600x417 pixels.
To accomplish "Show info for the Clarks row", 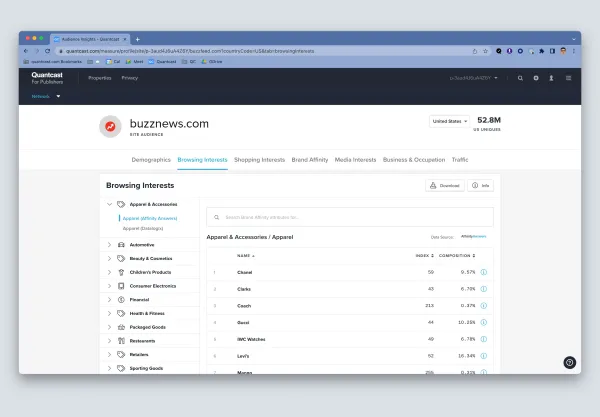I will coord(484,289).
